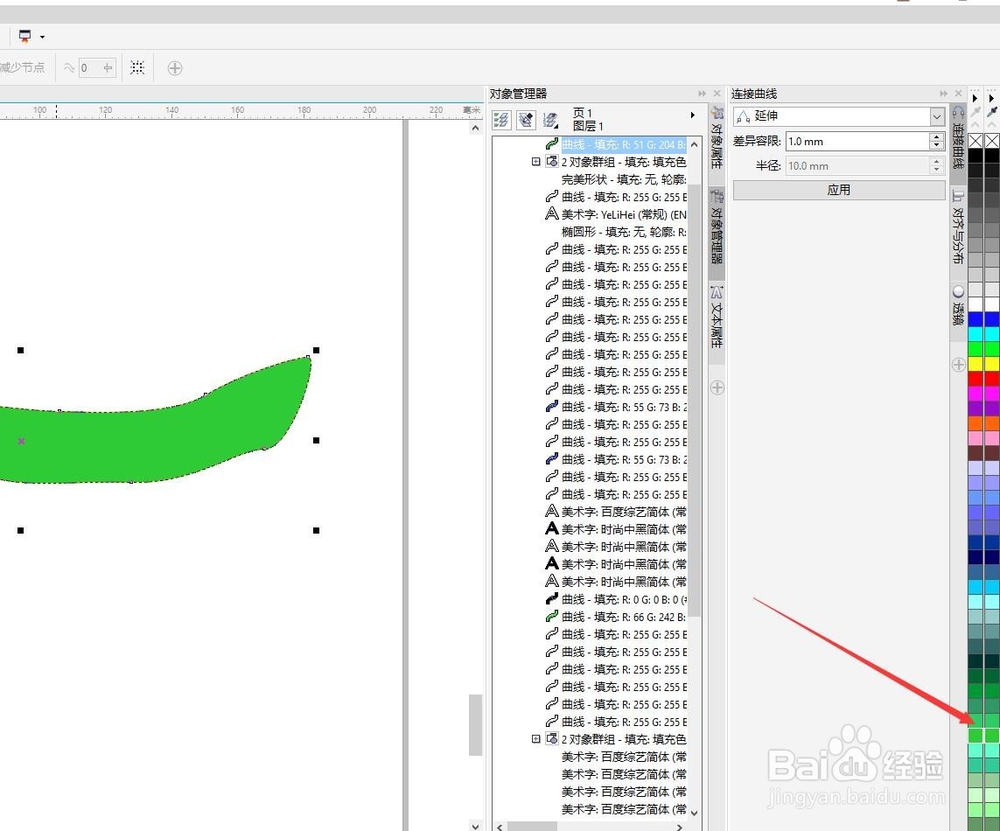Click the quick customize plus icon on property bar
The width and height of the screenshot is (1000, 831).
(175, 68)
